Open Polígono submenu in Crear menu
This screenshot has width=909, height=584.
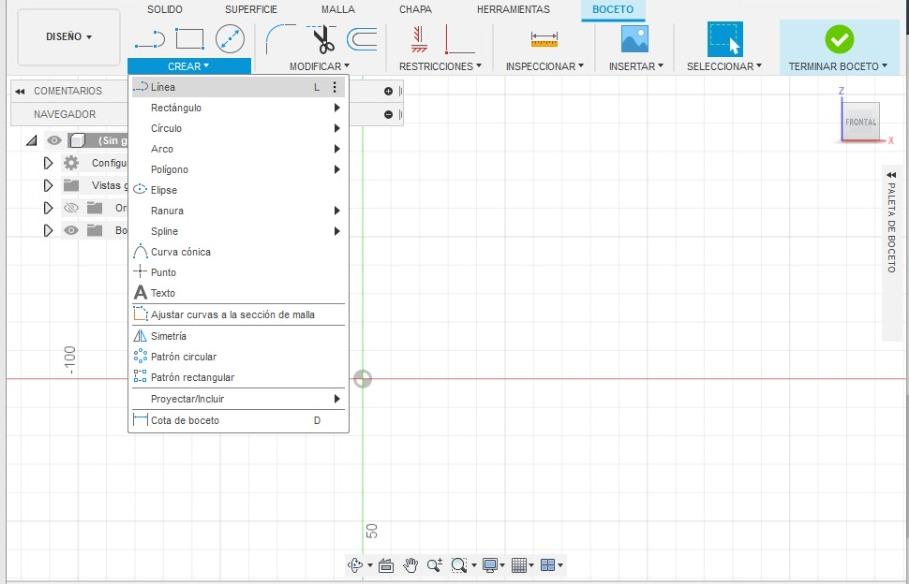[238, 169]
